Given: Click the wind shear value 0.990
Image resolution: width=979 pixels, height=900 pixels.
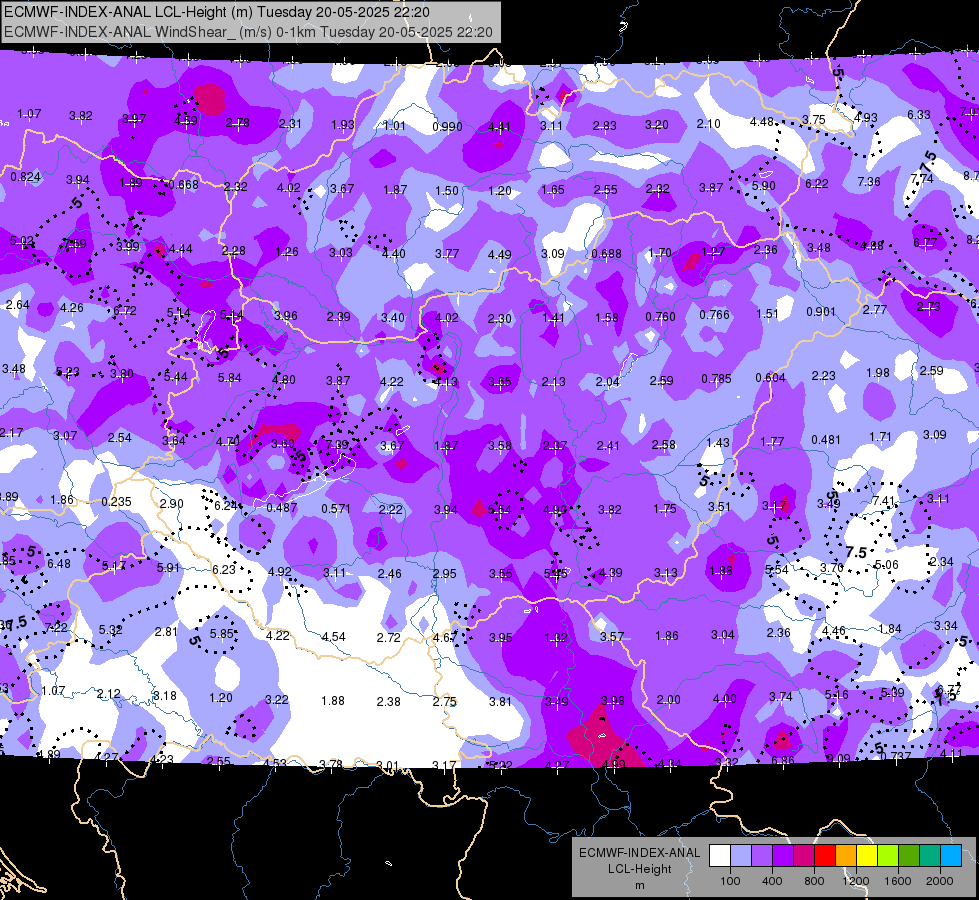Looking at the screenshot, I should [447, 127].
